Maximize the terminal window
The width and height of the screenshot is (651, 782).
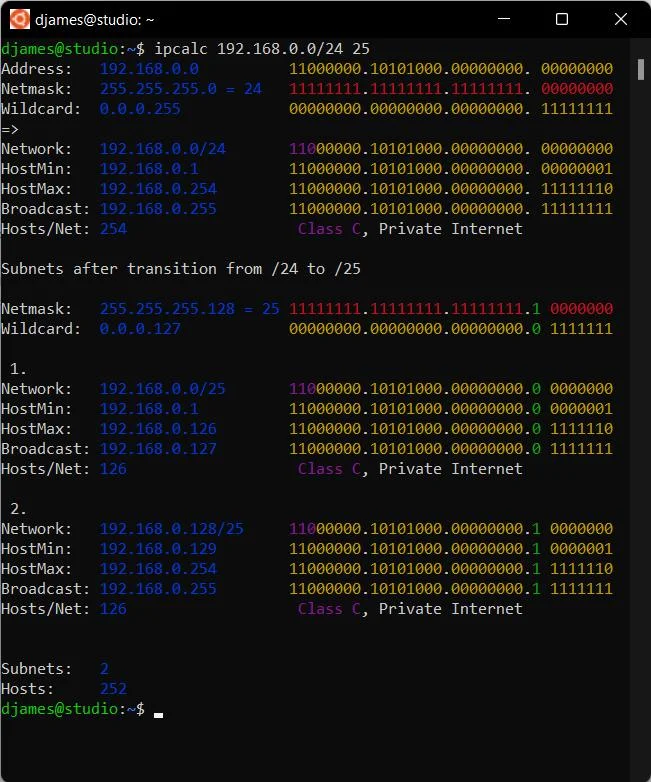pos(562,19)
